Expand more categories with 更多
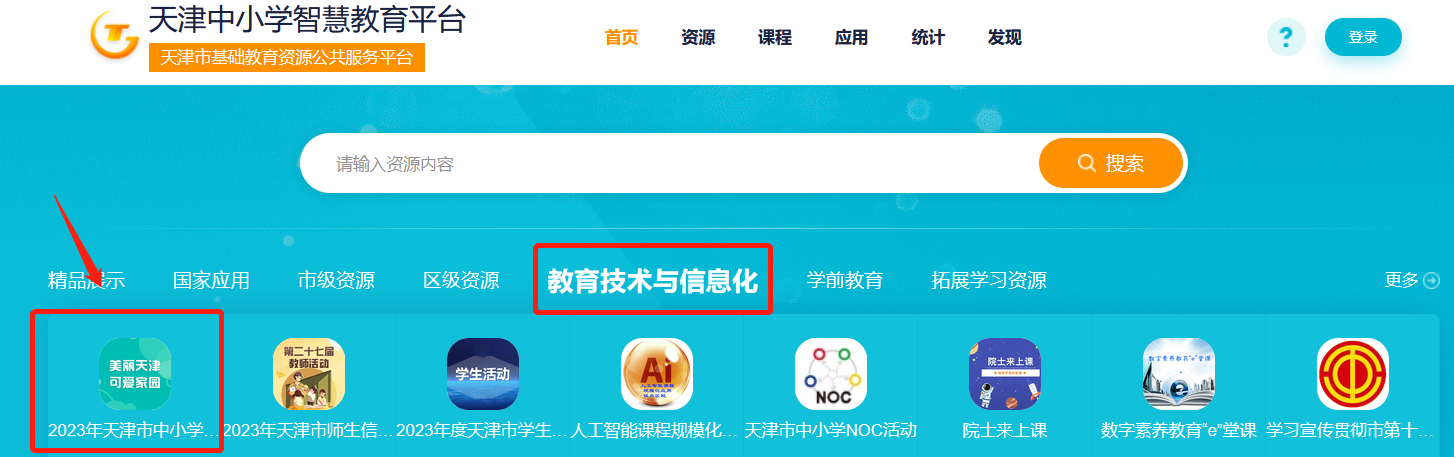1454x457 pixels. [x=1412, y=280]
